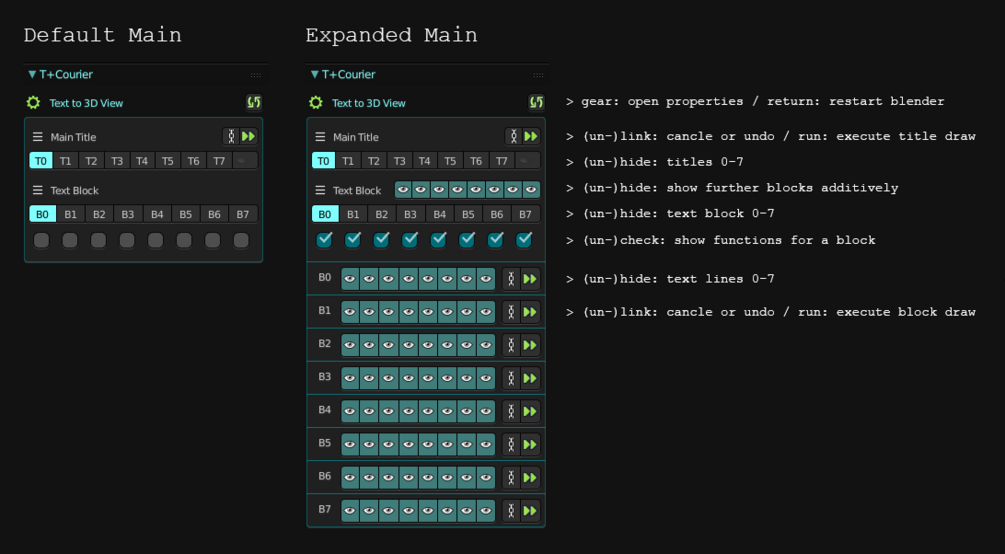Click the unlink icon in Default Main Title row
Screen dimensions: 1005x554
231,137
